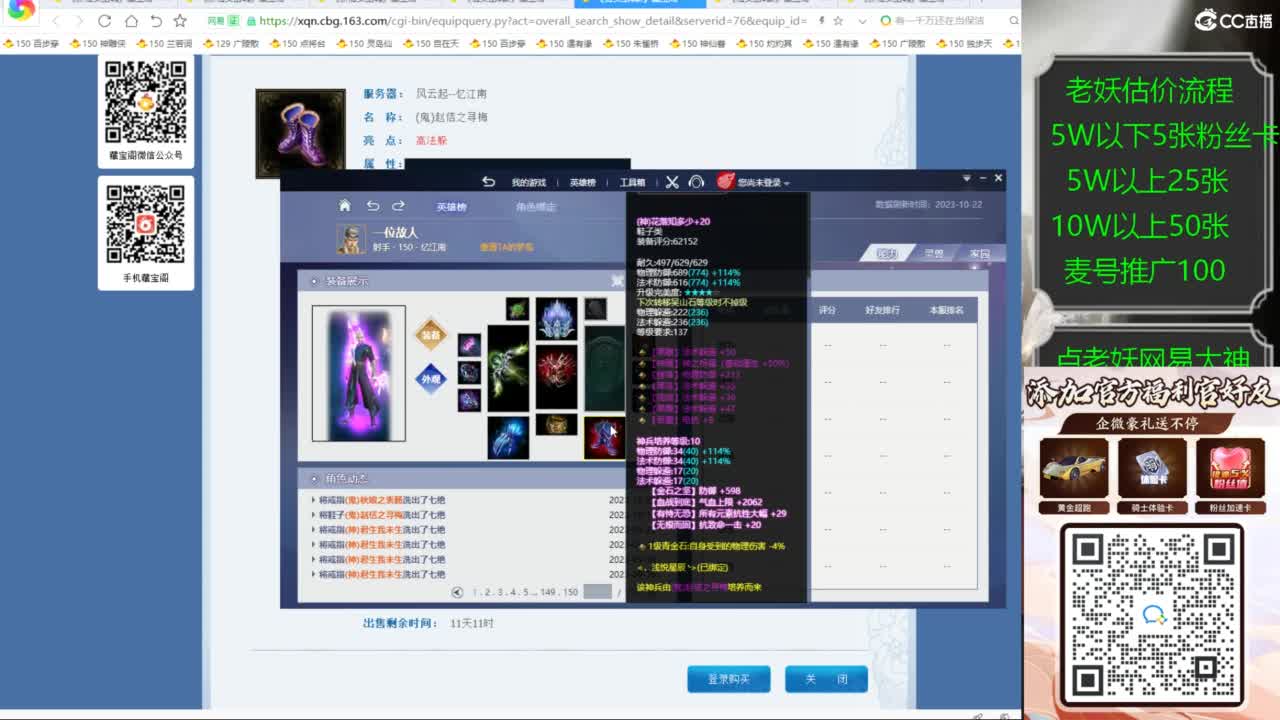Click the browser back arrow
Viewport: 1280px width, 720px height.
click(55, 21)
